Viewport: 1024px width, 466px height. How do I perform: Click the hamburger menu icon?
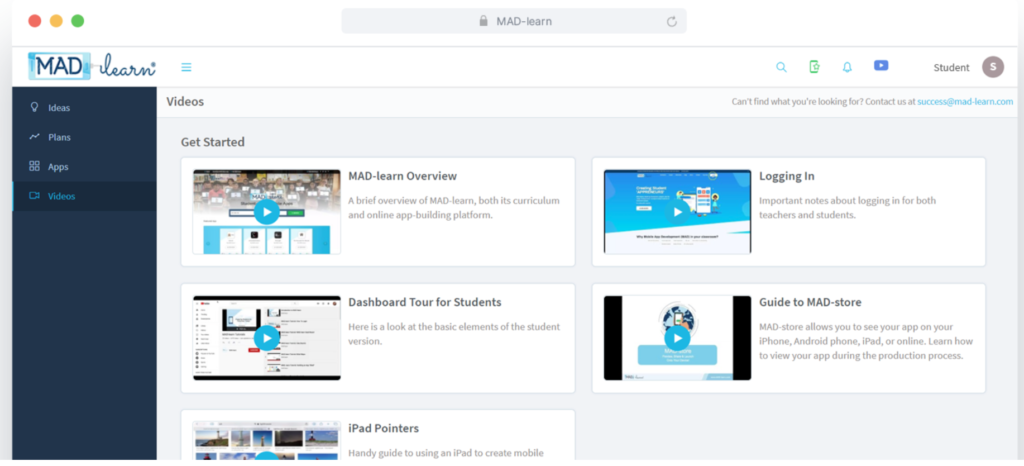pos(186,68)
